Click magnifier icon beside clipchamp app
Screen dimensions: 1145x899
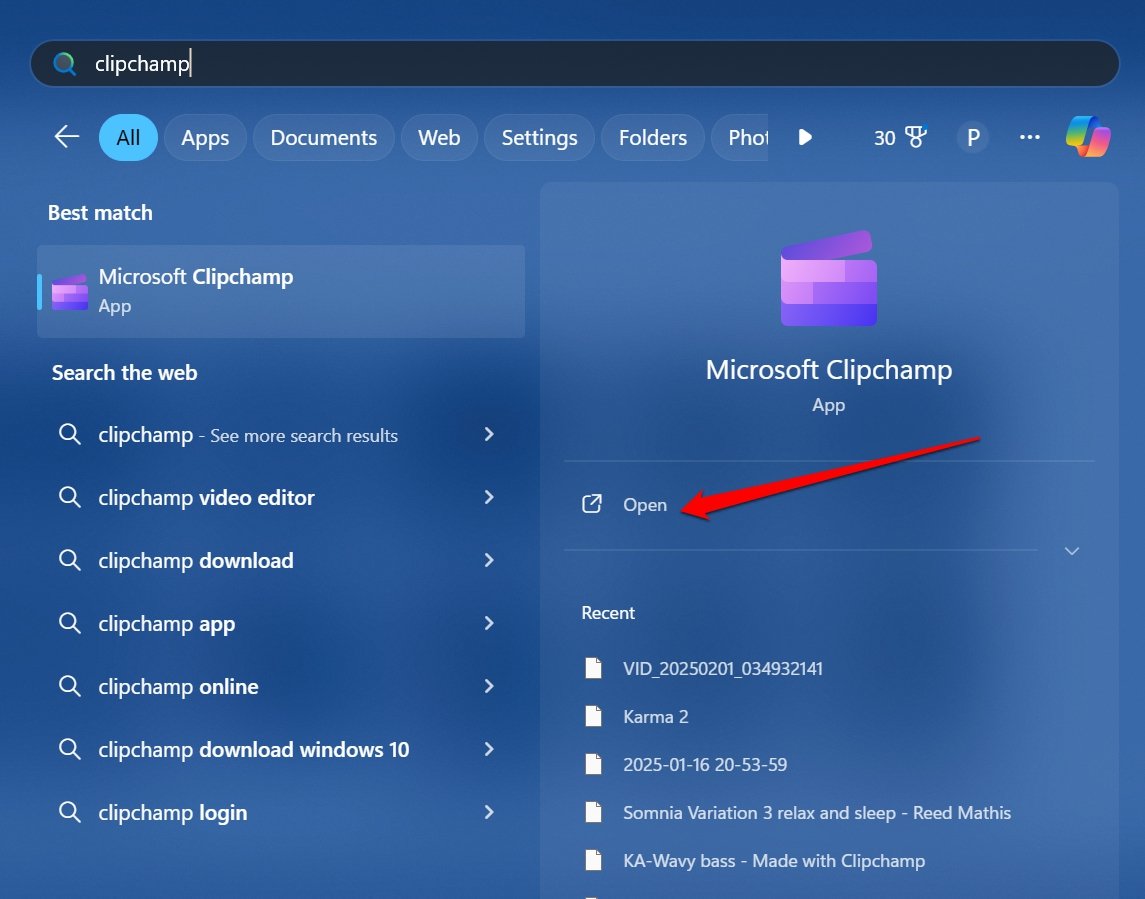[69, 623]
